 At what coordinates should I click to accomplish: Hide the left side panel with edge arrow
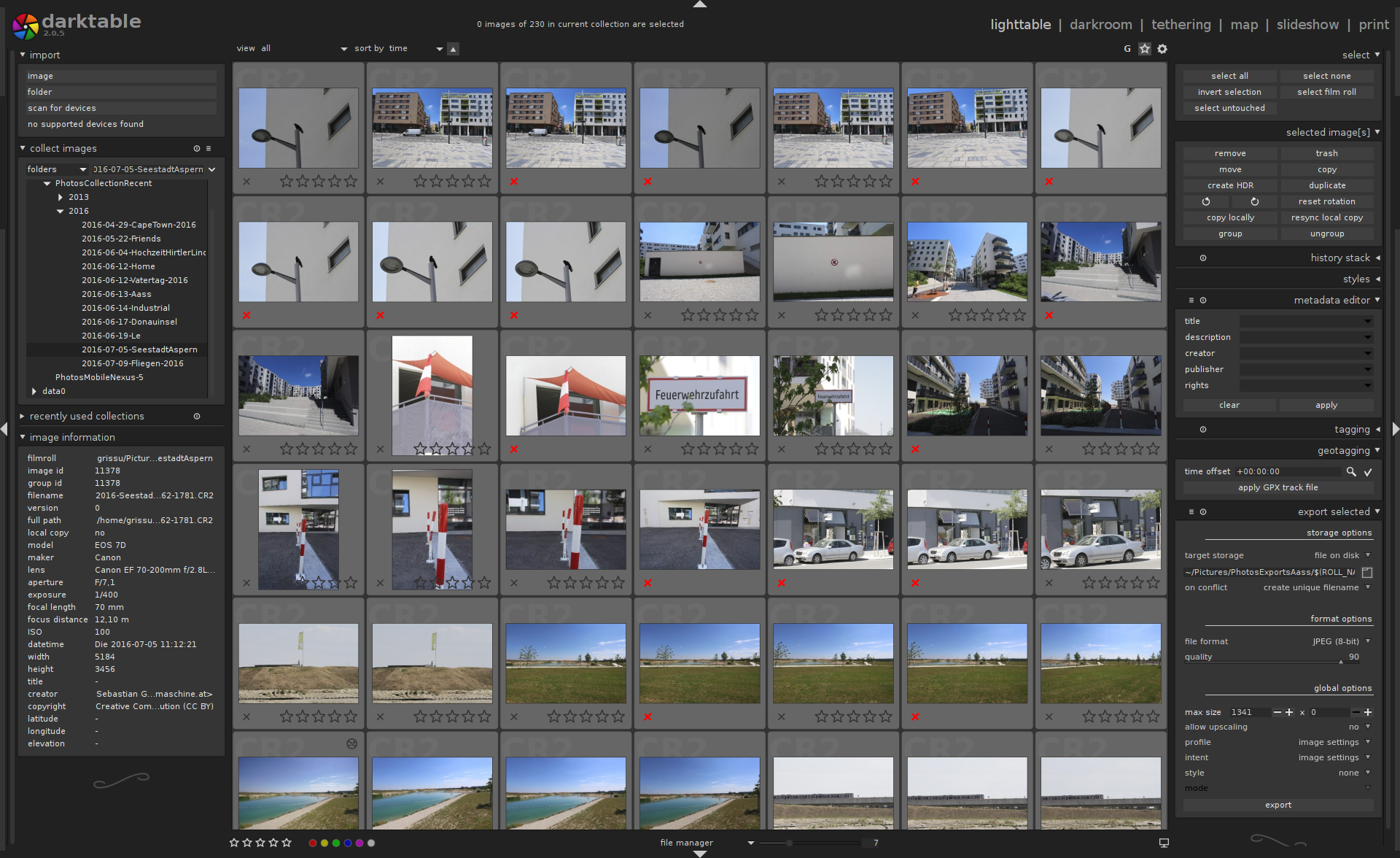point(4,429)
